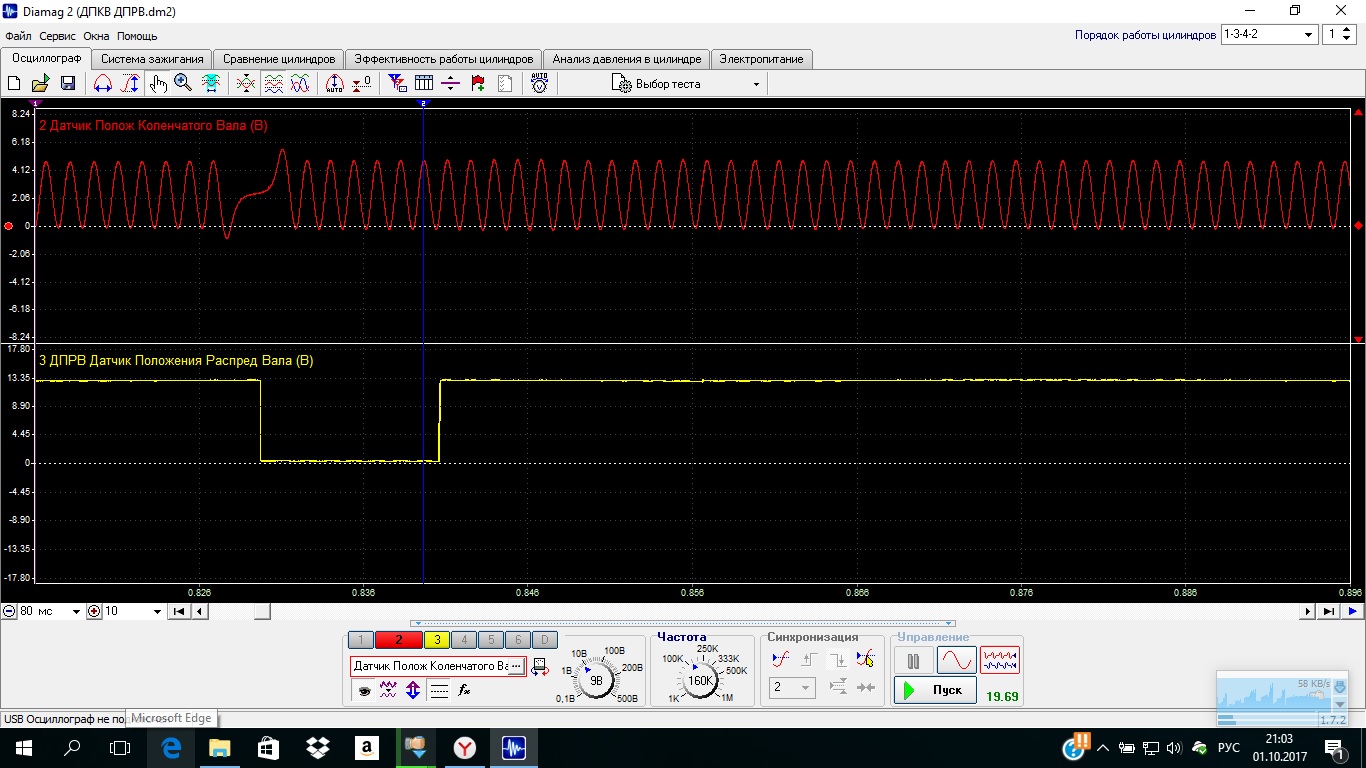Click the filter funnel toolbar icon

pyautogui.click(x=397, y=84)
